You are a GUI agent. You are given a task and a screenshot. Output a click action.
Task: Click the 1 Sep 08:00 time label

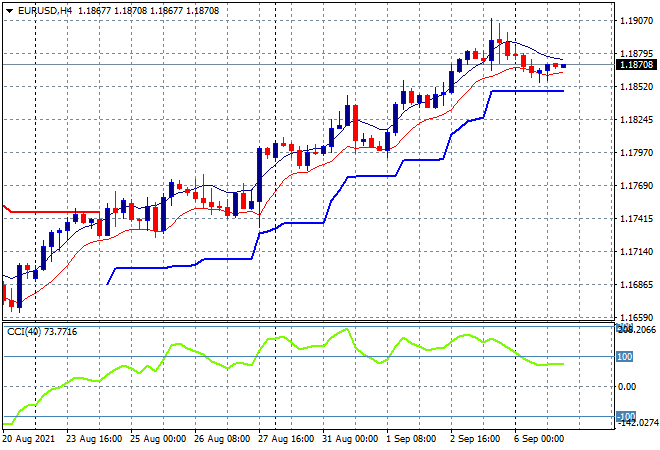(x=411, y=439)
